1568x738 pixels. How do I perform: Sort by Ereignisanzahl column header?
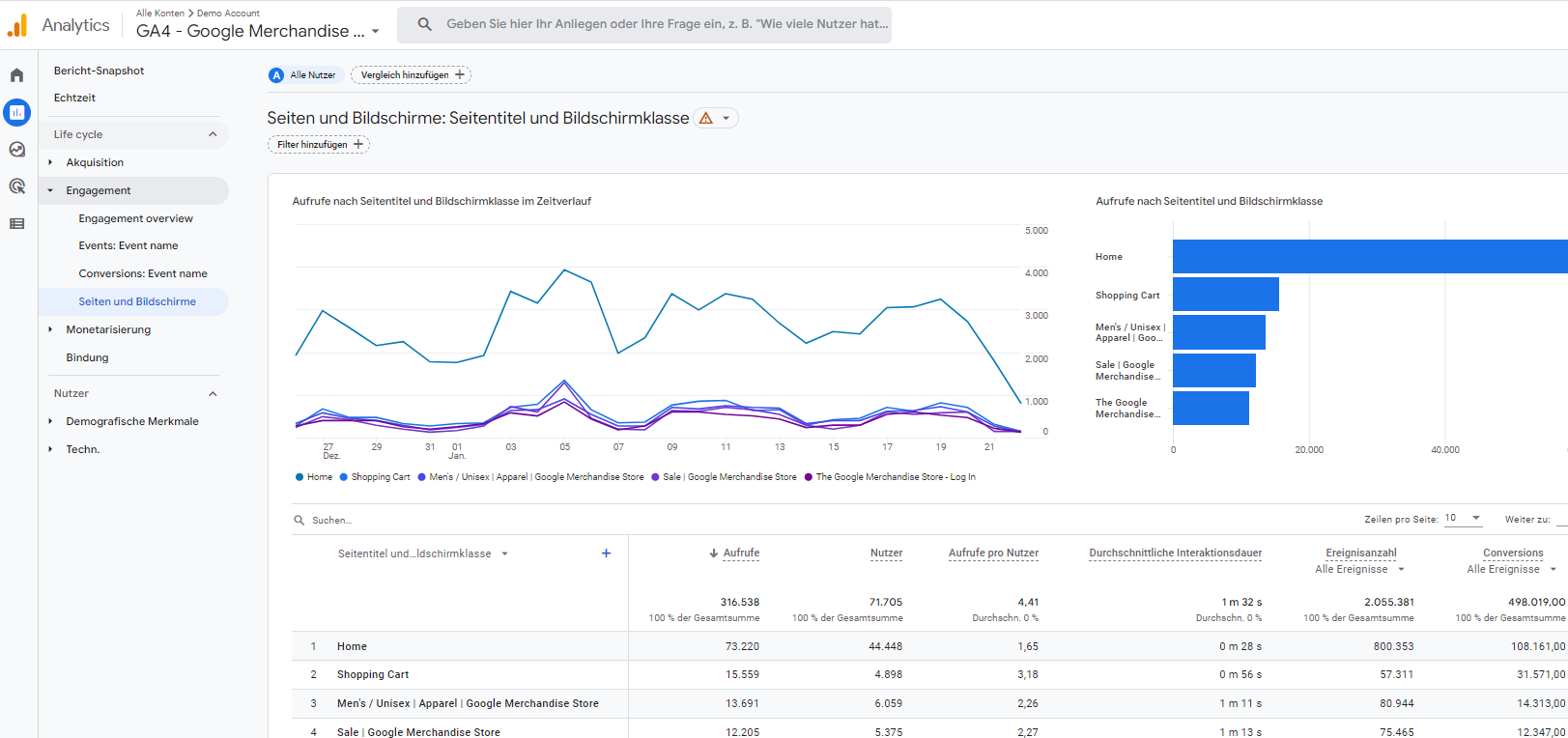1361,553
